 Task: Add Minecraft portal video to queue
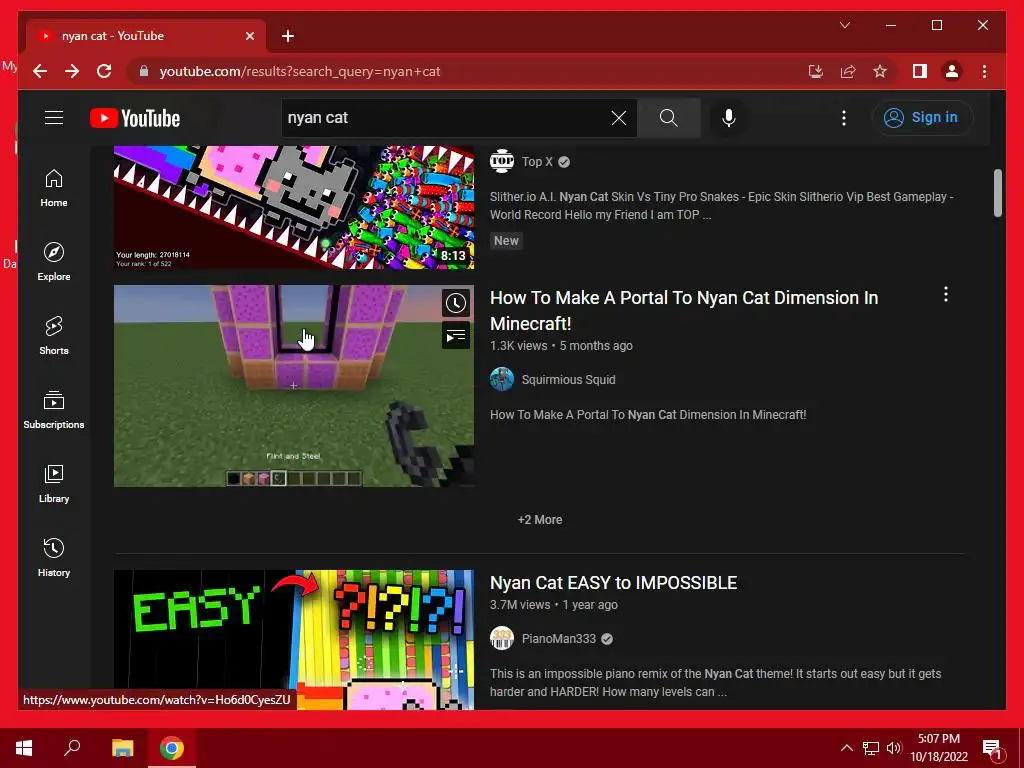456,336
